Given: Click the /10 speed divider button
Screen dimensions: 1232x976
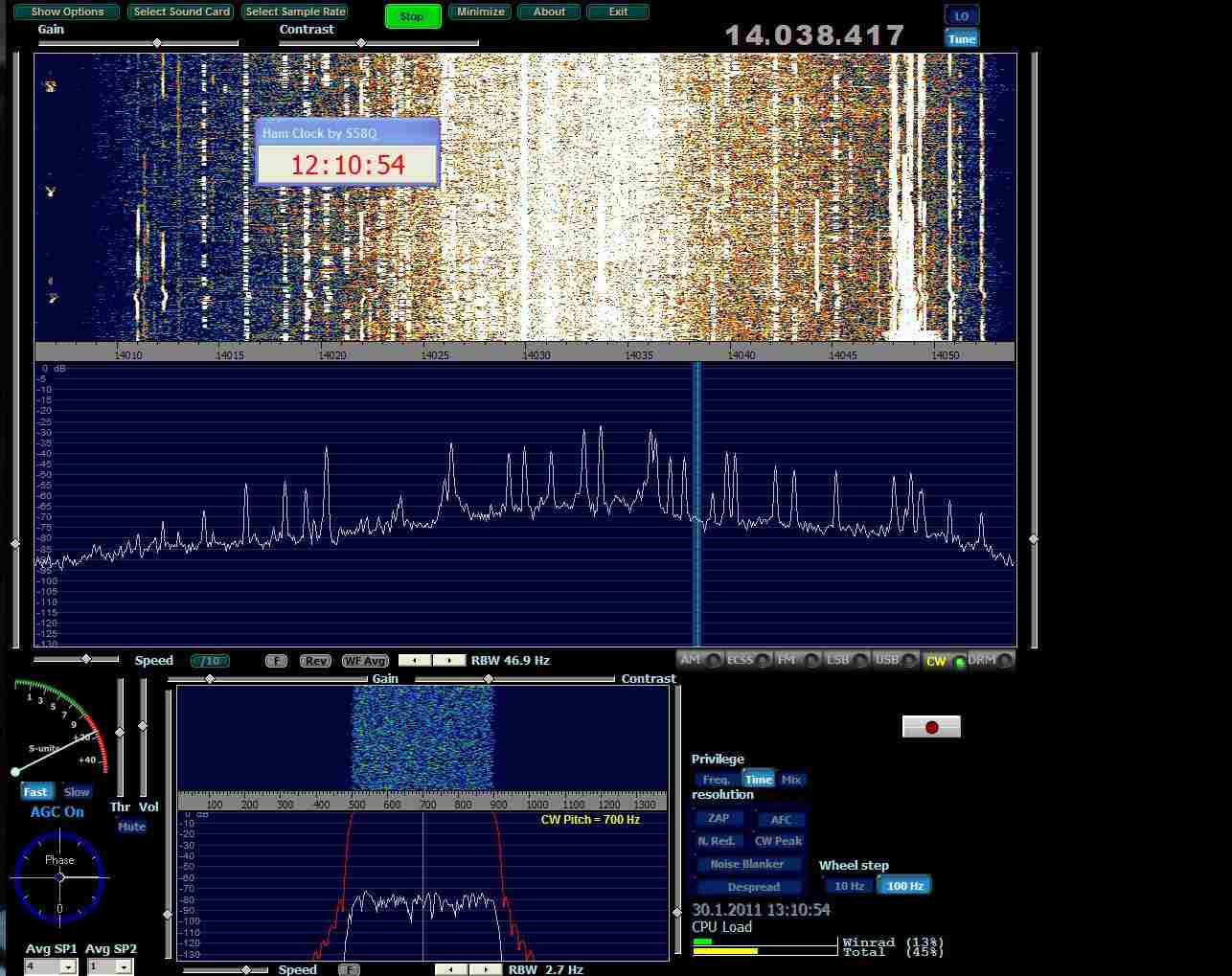Looking at the screenshot, I should 210,661.
